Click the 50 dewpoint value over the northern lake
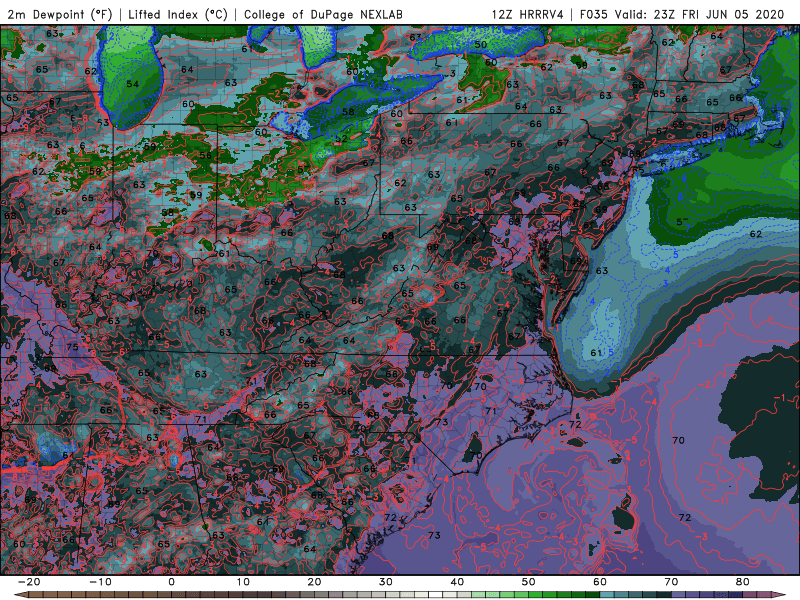 481,44
